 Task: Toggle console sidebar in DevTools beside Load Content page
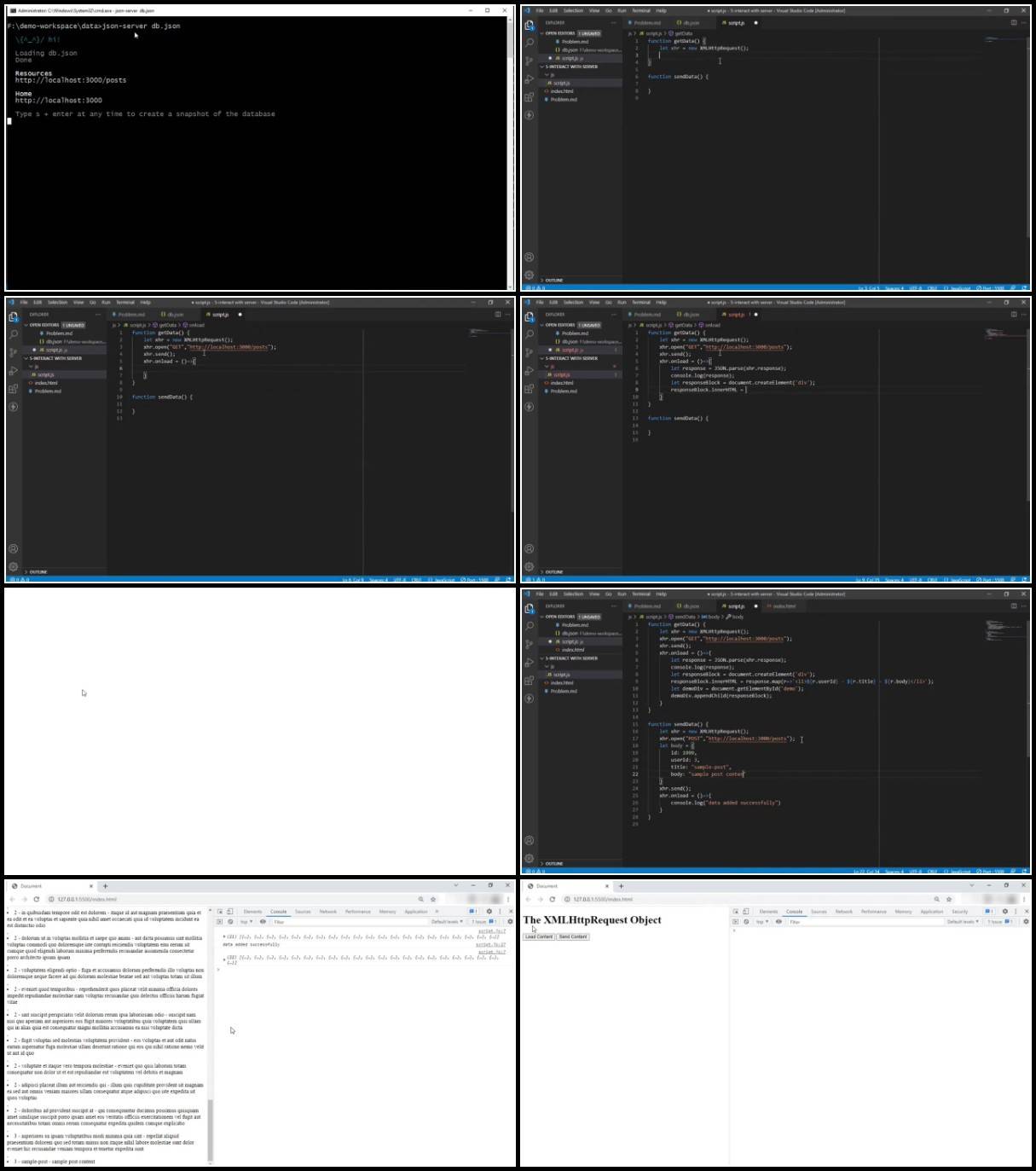735,922
